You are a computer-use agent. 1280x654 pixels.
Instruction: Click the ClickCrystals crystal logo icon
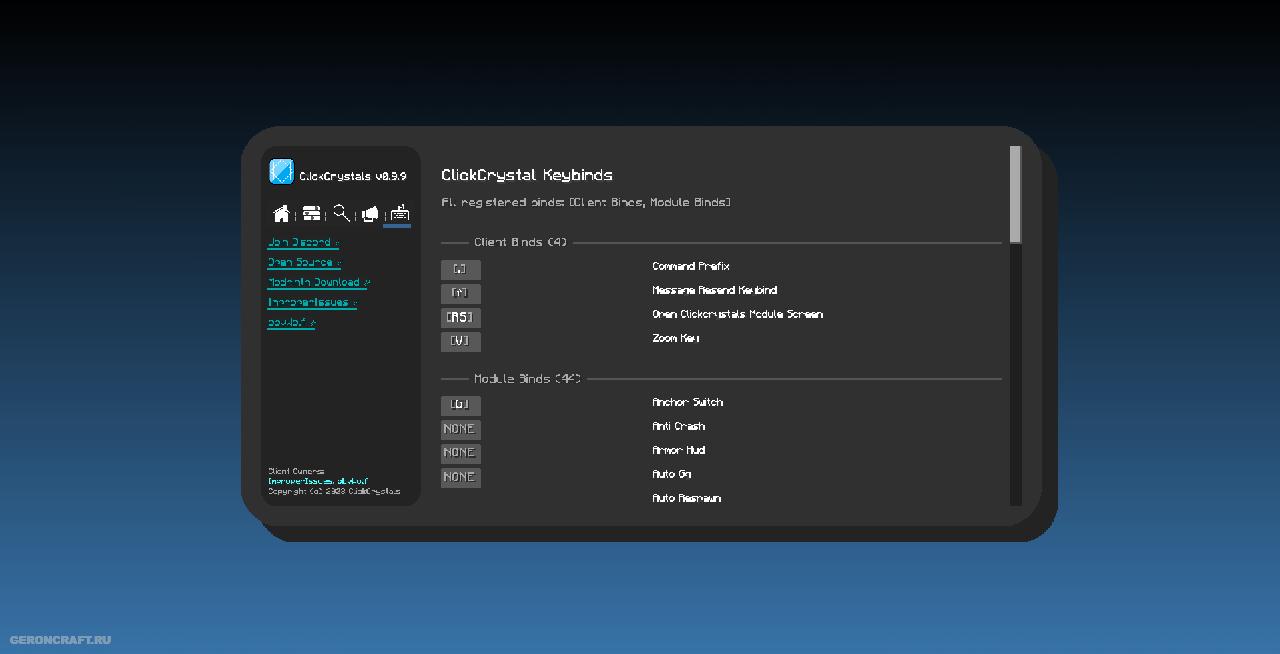(x=281, y=172)
